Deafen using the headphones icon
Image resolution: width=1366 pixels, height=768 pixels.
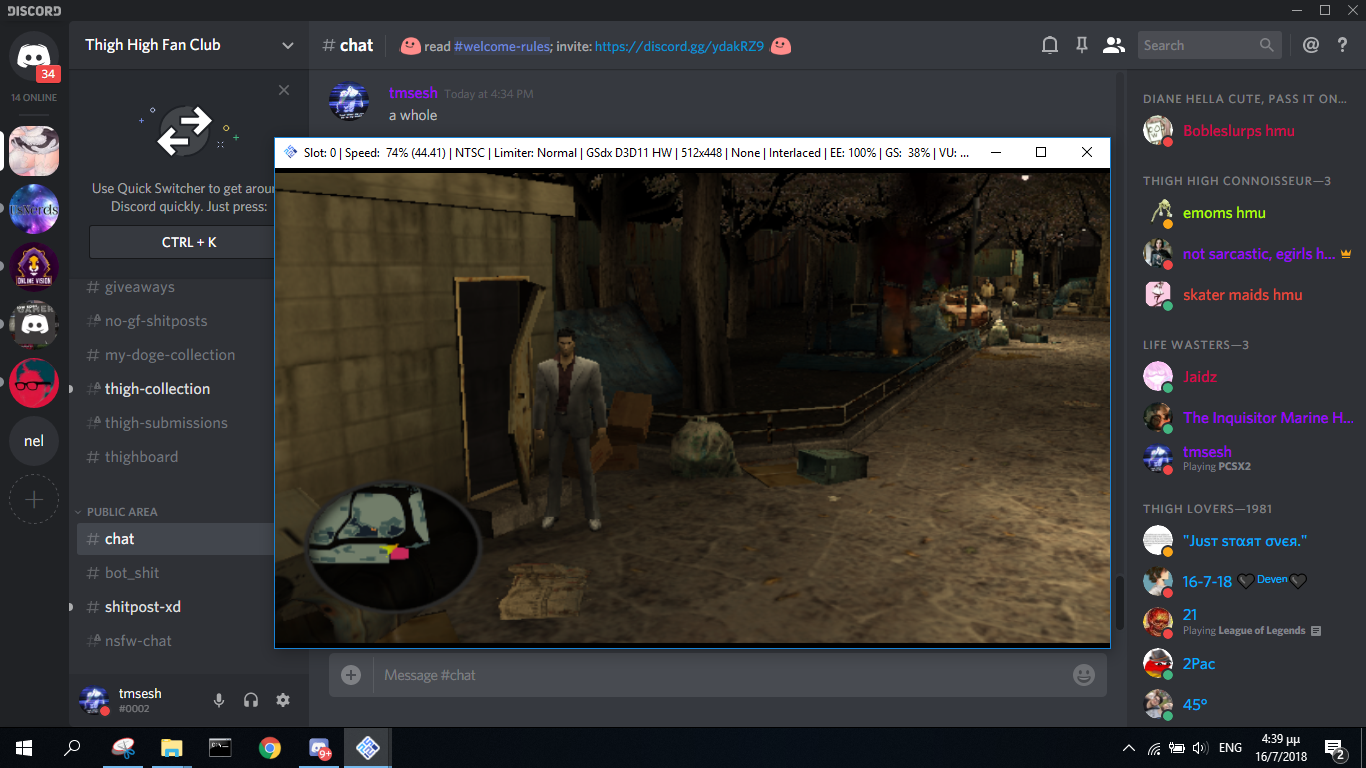[x=251, y=700]
